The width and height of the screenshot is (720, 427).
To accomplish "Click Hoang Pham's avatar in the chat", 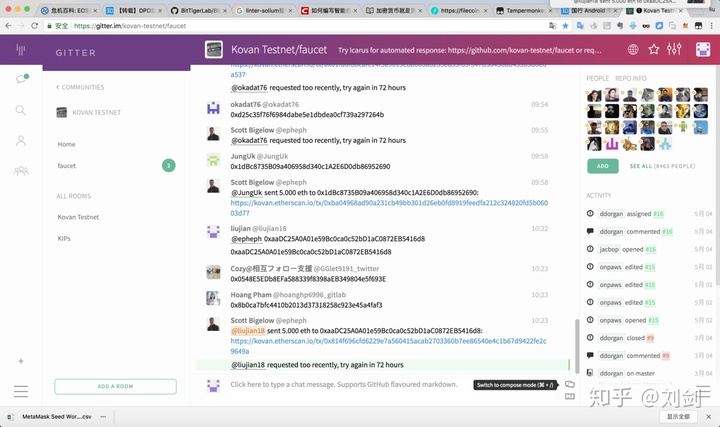I will point(213,298).
